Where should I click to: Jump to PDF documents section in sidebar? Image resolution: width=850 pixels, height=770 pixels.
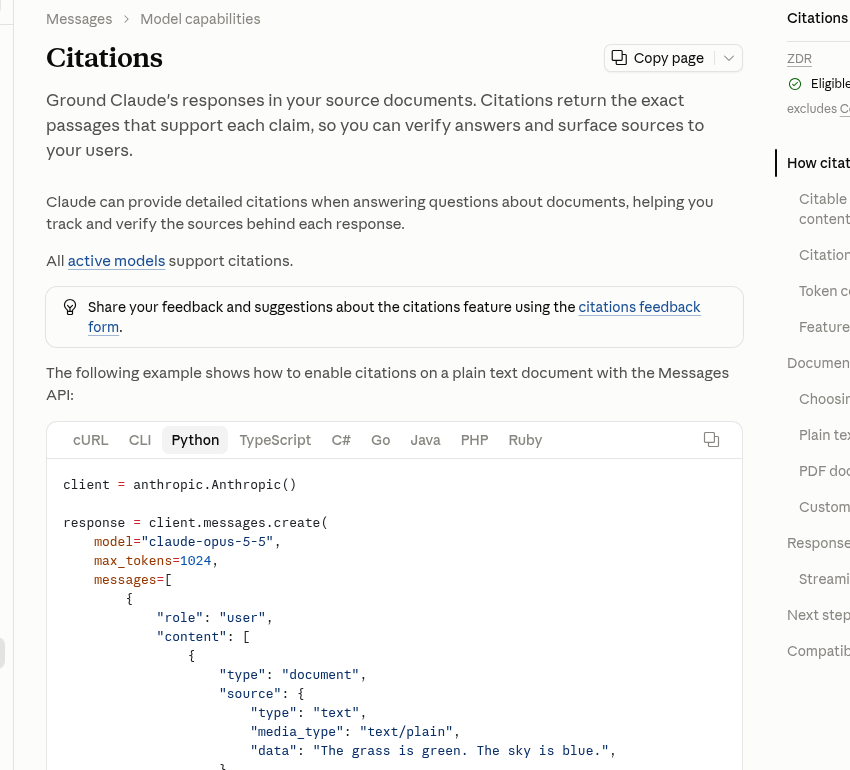(824, 471)
